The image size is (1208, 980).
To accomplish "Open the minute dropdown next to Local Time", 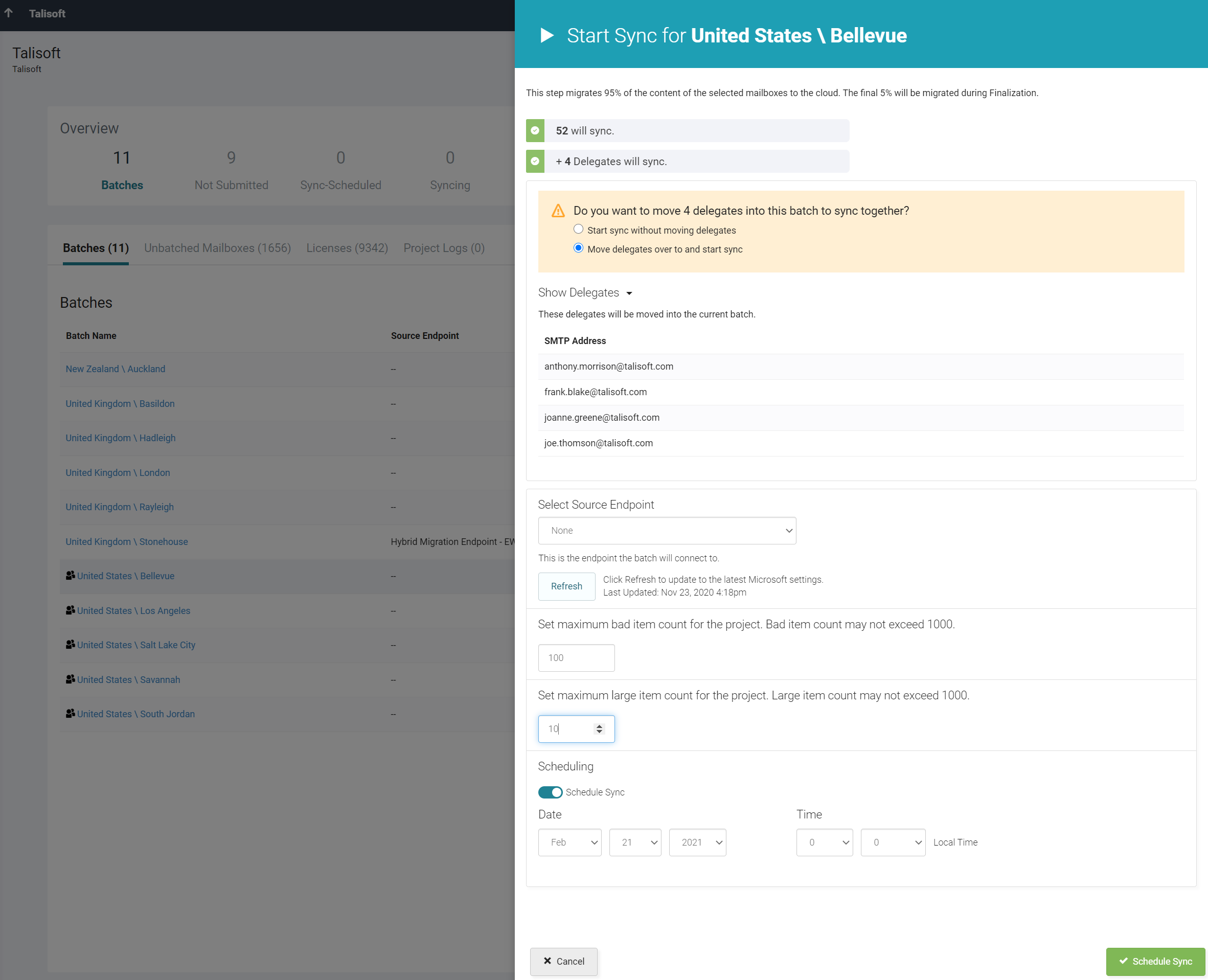I will coord(893,842).
